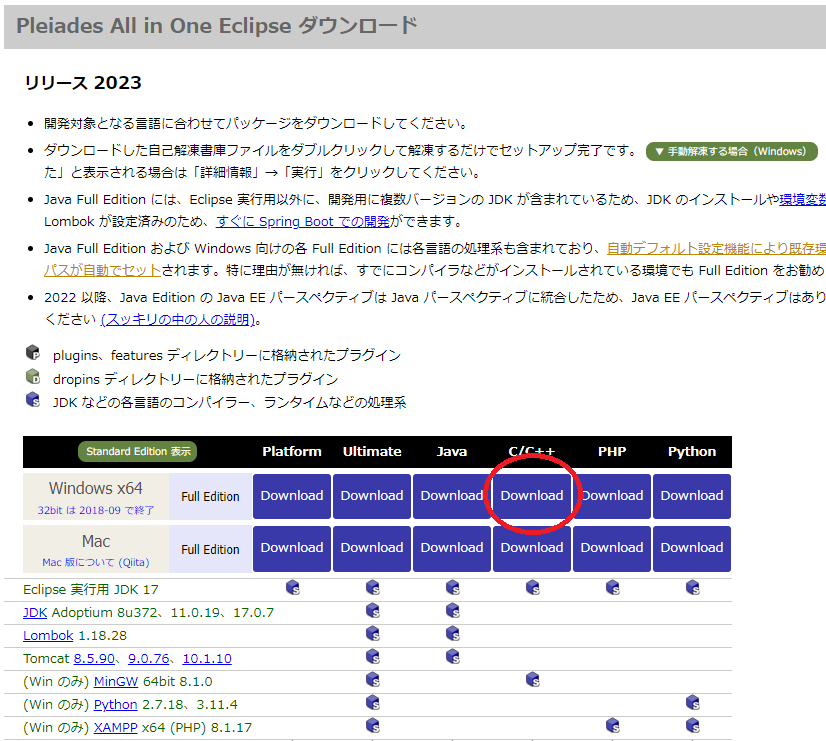Open Tomcat 8.5.90 link
The image size is (826, 741).
click(94, 659)
